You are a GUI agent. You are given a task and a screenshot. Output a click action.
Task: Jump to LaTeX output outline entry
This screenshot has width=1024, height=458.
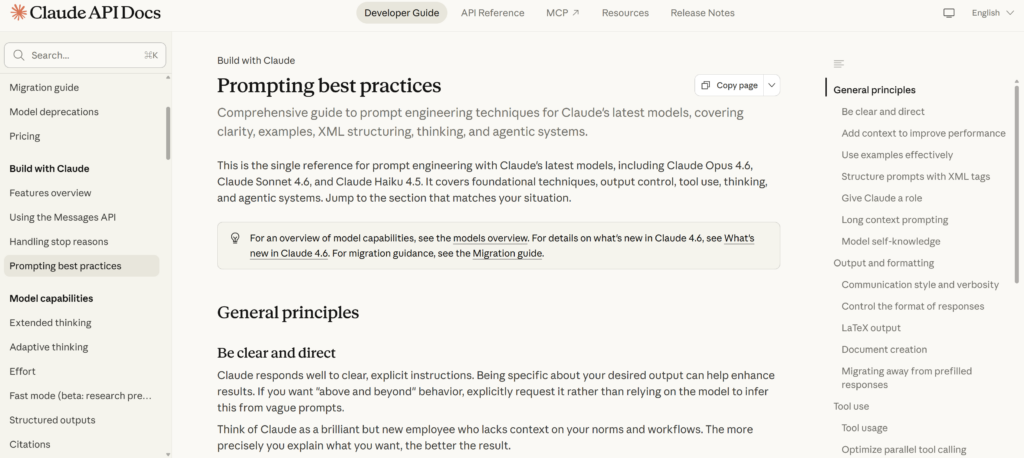click(871, 328)
